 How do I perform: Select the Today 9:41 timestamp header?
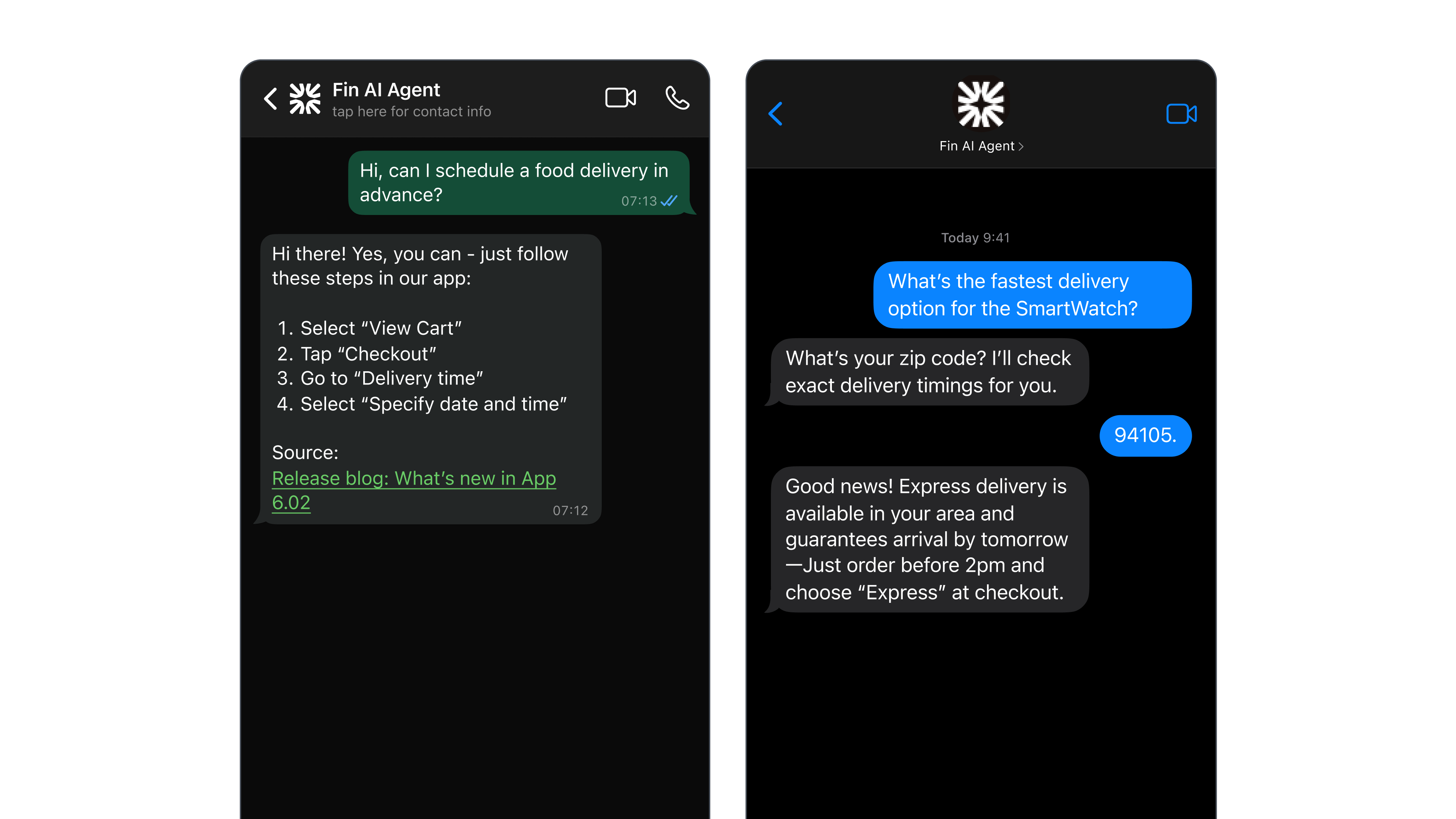(x=976, y=237)
